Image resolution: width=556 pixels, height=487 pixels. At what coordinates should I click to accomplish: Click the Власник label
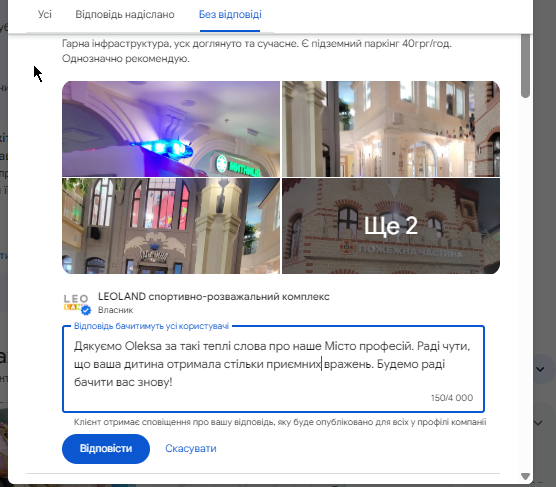116,310
